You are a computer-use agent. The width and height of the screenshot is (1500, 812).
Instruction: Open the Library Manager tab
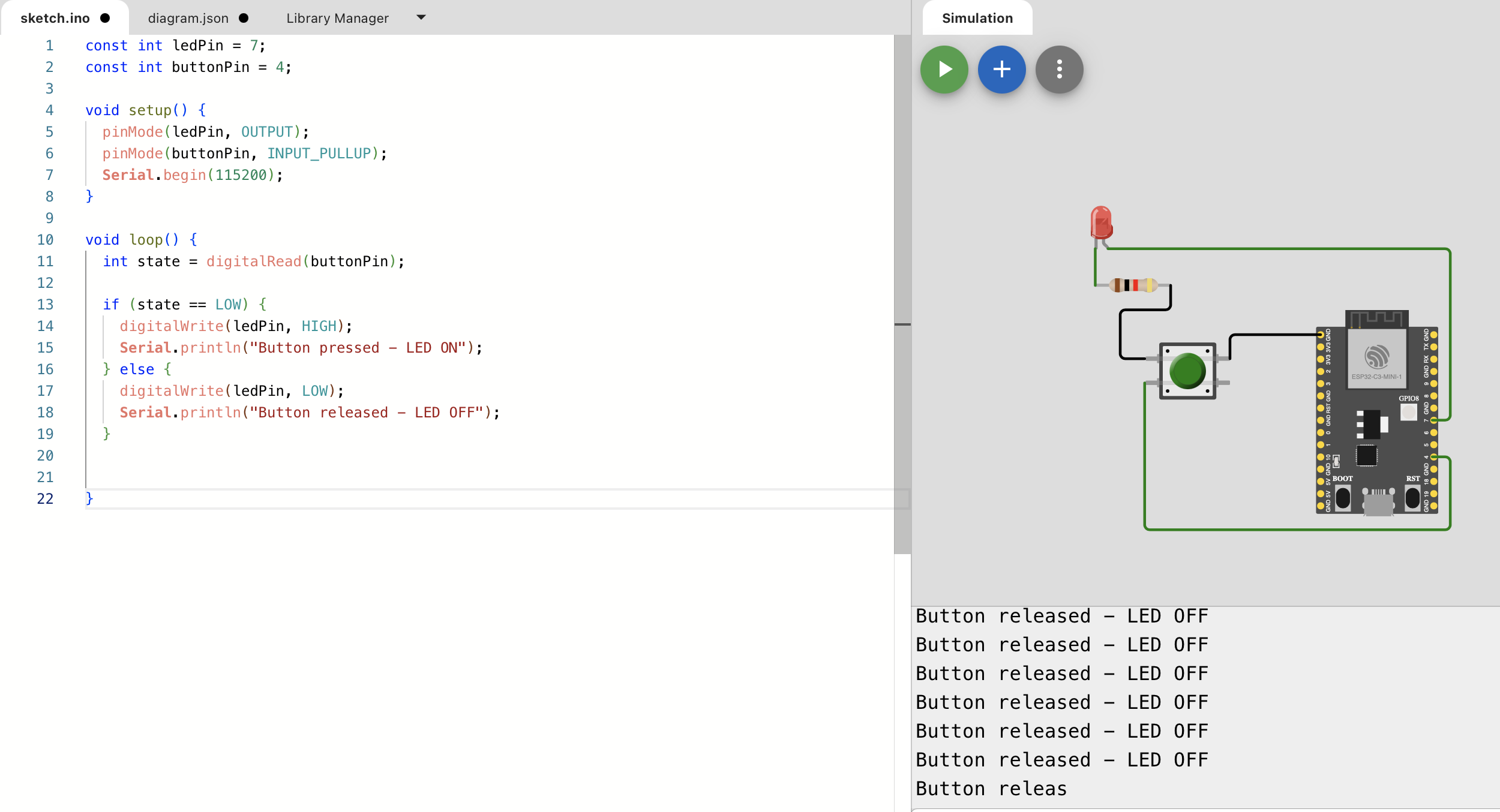point(337,18)
